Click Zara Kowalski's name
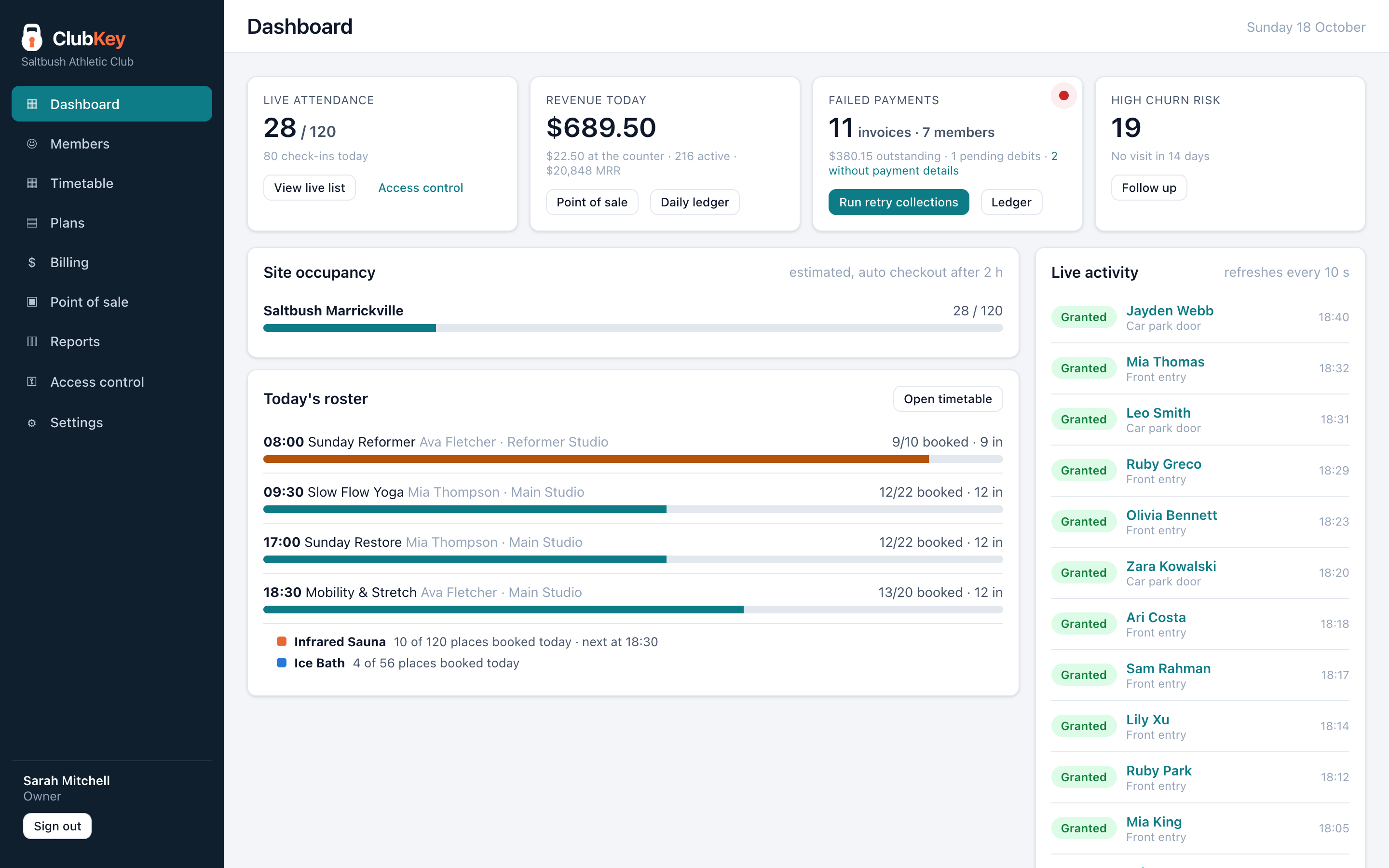The image size is (1389, 868). point(1171,566)
